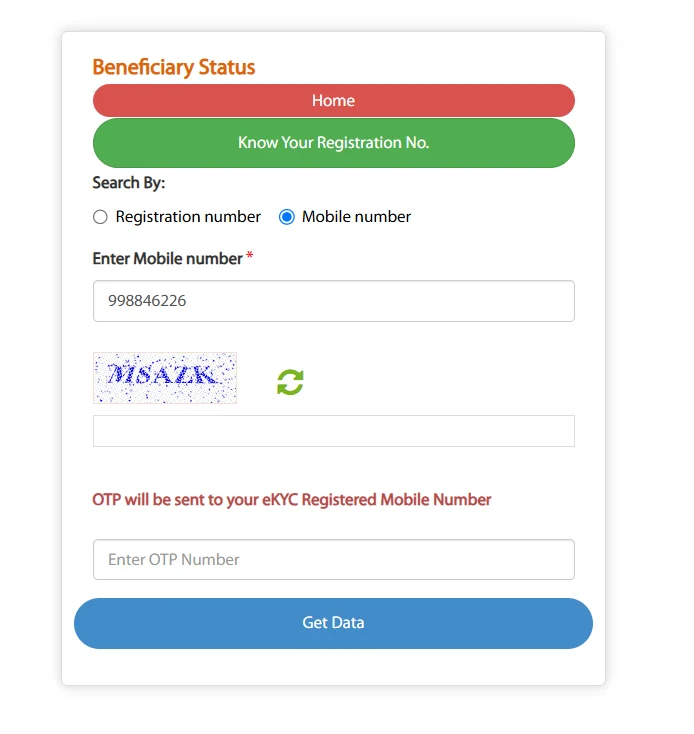The width and height of the screenshot is (694, 734).
Task: Submit the form with Get Data
Action: [x=333, y=623]
